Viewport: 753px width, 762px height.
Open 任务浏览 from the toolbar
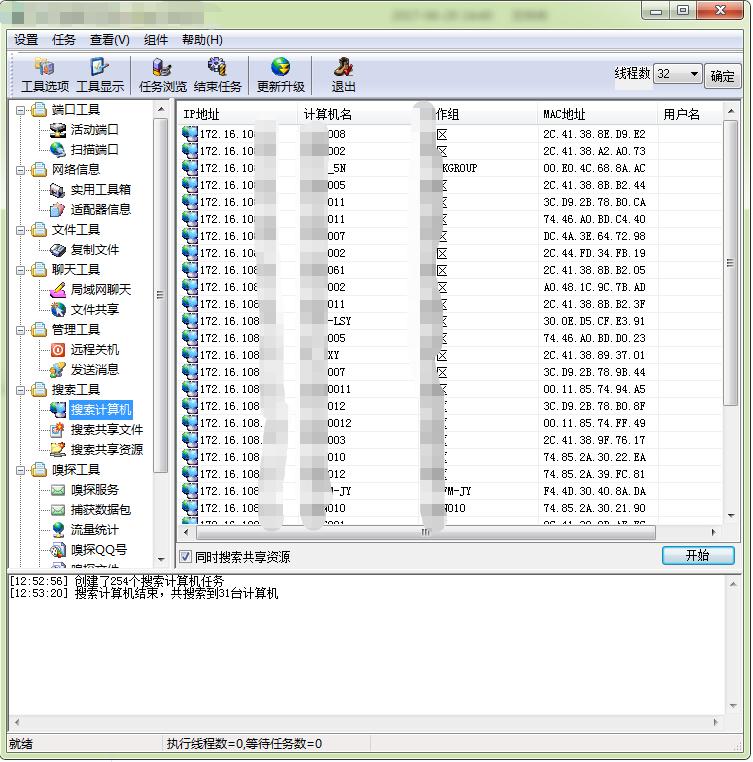[x=162, y=75]
